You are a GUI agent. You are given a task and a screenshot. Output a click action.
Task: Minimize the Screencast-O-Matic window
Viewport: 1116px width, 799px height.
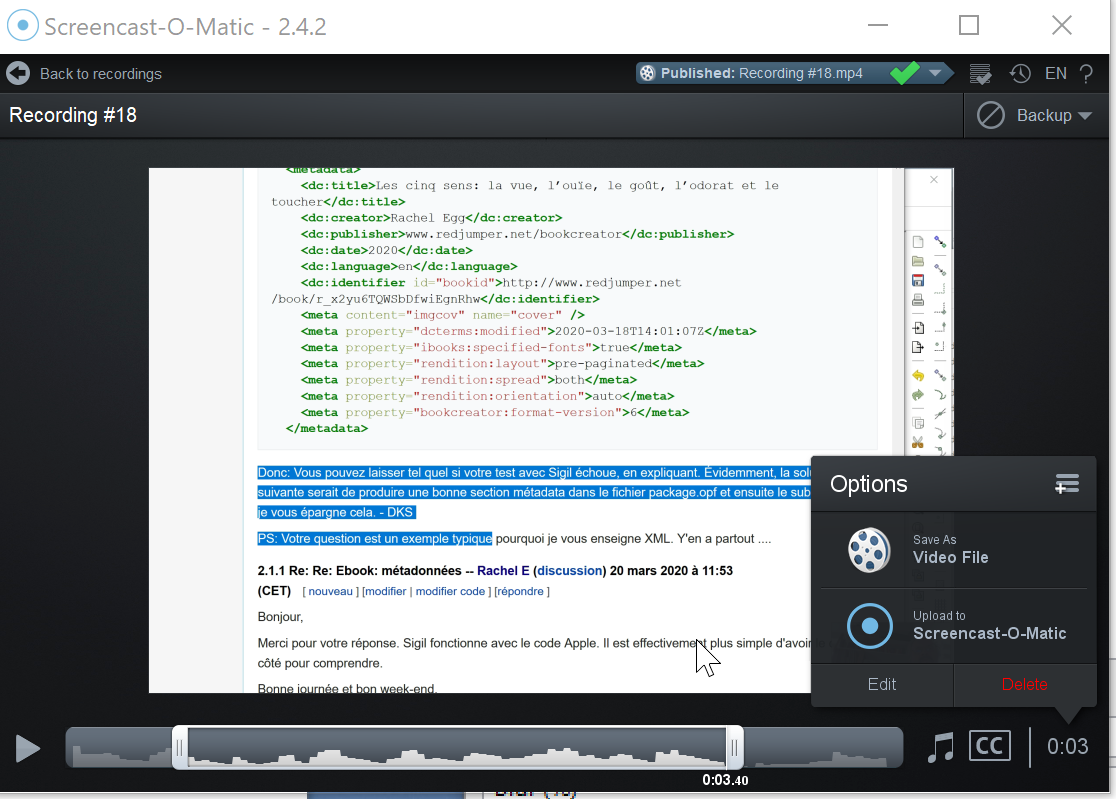[878, 26]
